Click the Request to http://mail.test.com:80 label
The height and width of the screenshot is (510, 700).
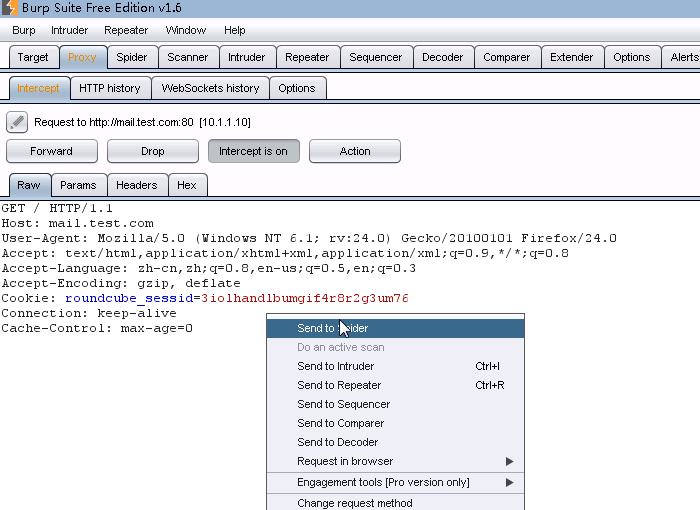[x=142, y=122]
